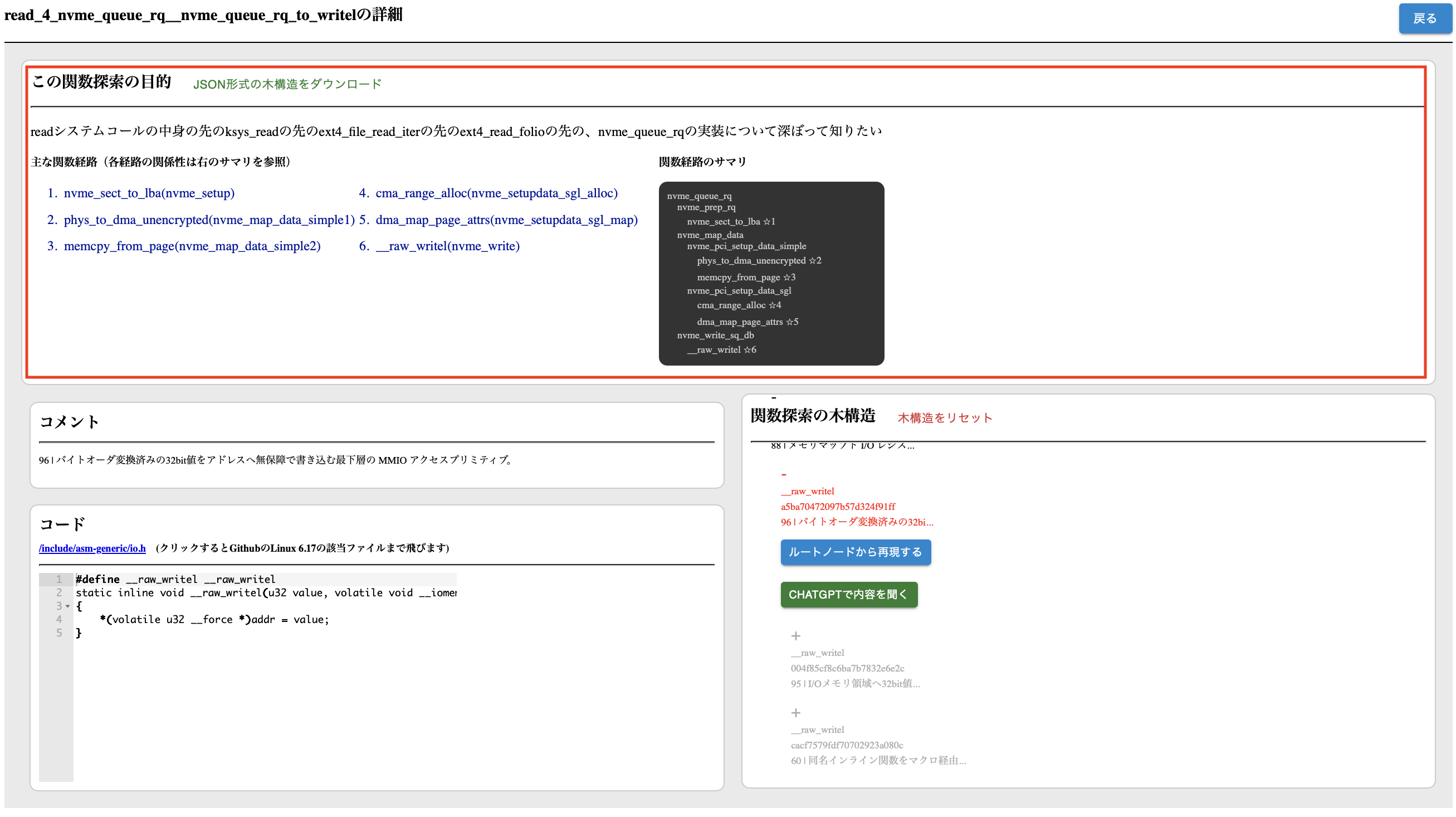Open path 5 dma_map_page_attrs link

pos(506,220)
